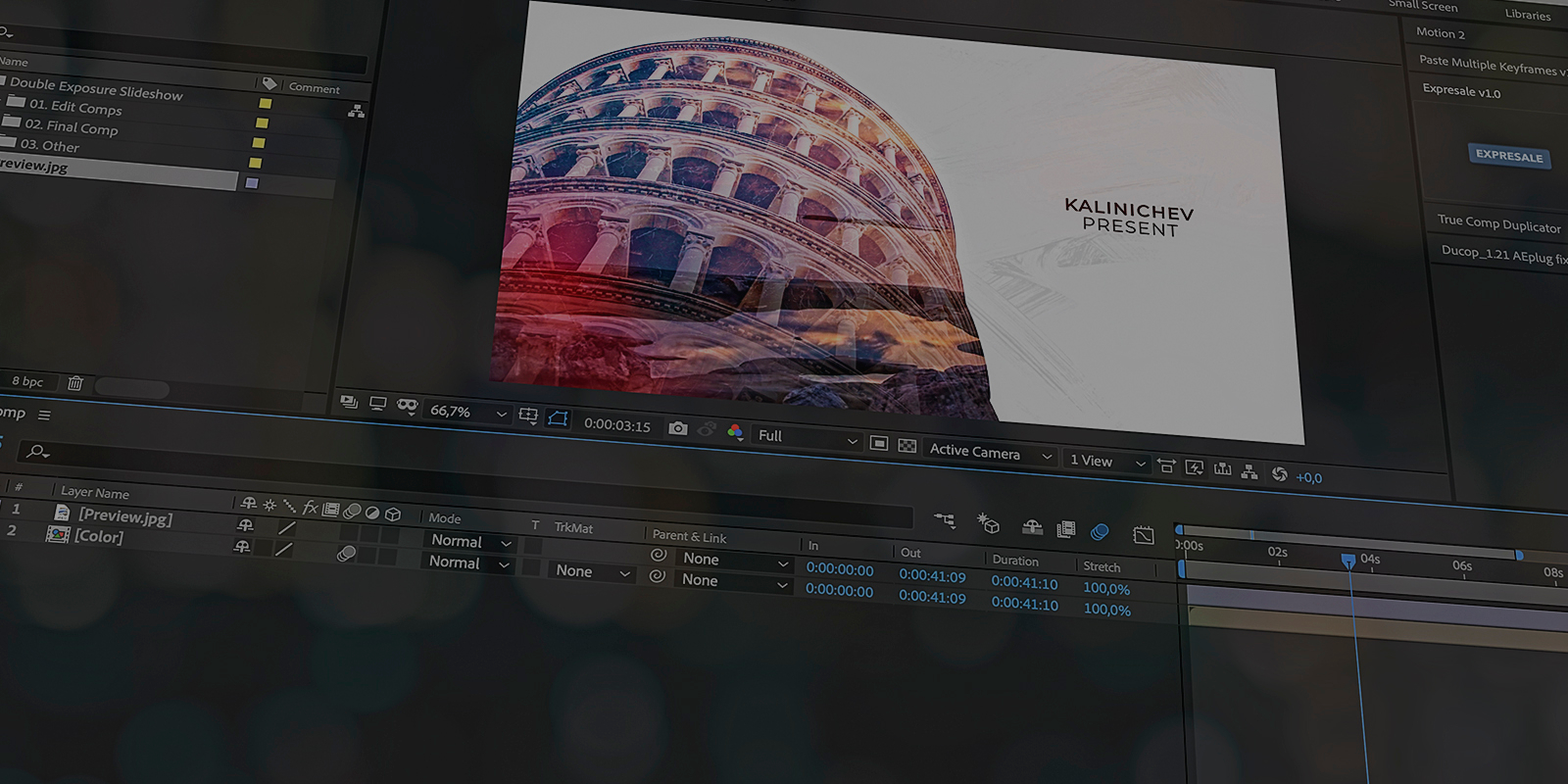The height and width of the screenshot is (784, 1568).
Task: Open the composition mini-flowchart in timeline
Action: pyautogui.click(x=945, y=520)
